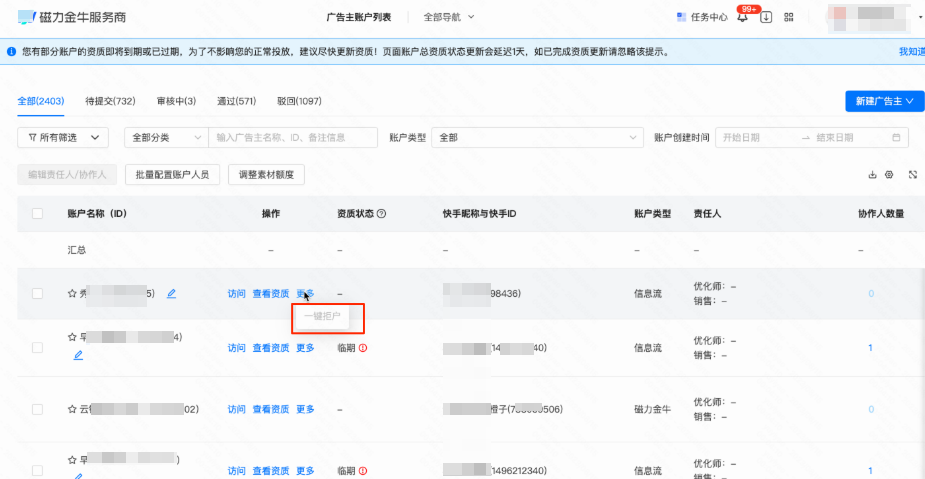This screenshot has width=925, height=479.
Task: Tick the select-all checkbox in the table header
Action: tap(37, 214)
